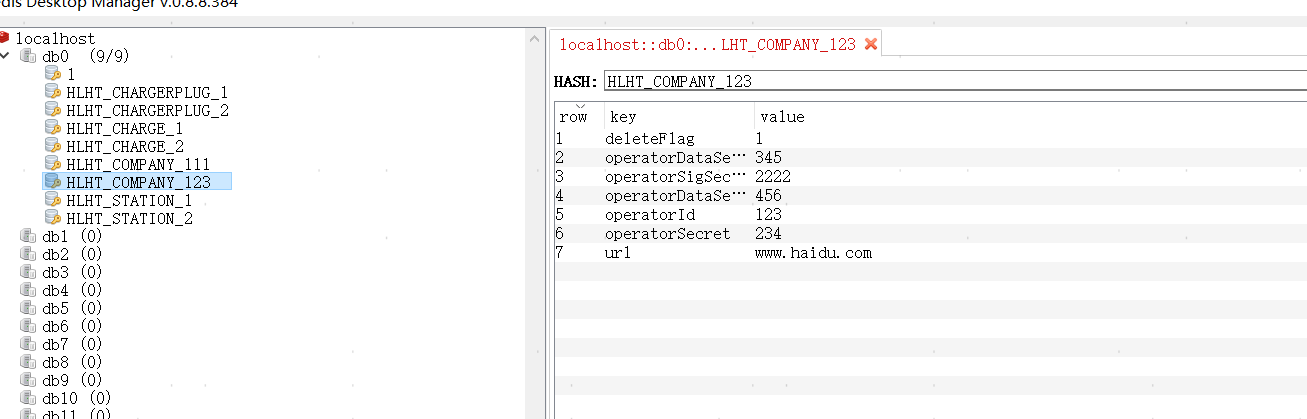Select the db10 (0) label
The height and width of the screenshot is (419, 1307).
[x=76, y=398]
